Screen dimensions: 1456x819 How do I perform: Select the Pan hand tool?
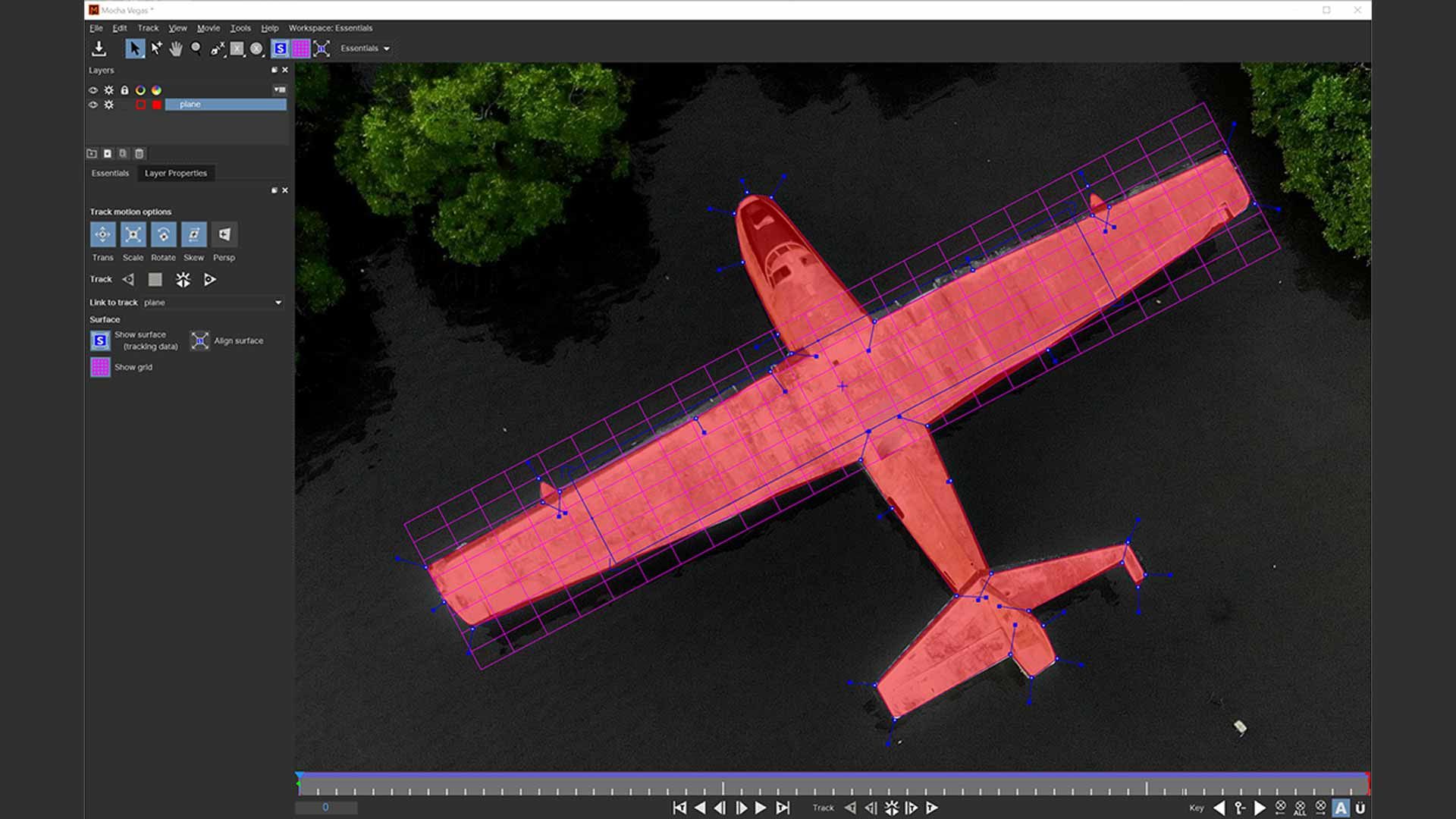tap(176, 49)
